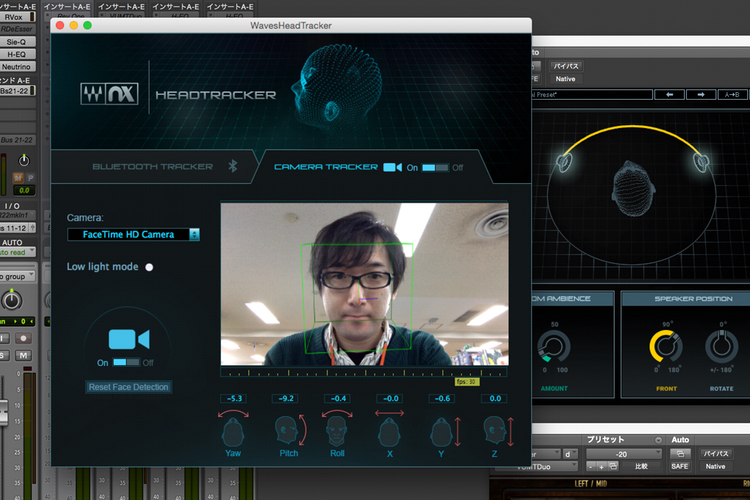
Task: Click the Neutrino insert slot
Action: (x=18, y=67)
